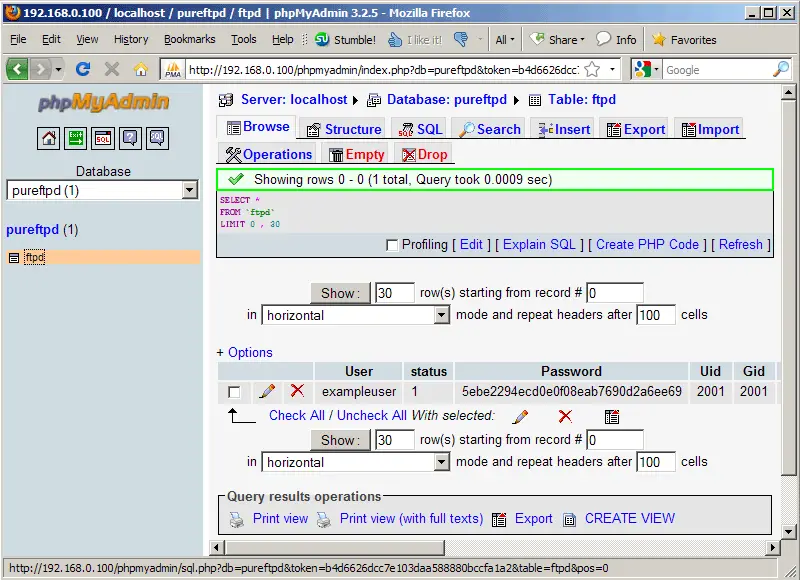Click the vertical scrollbar down arrow
The width and height of the screenshot is (800, 580).
[x=788, y=532]
